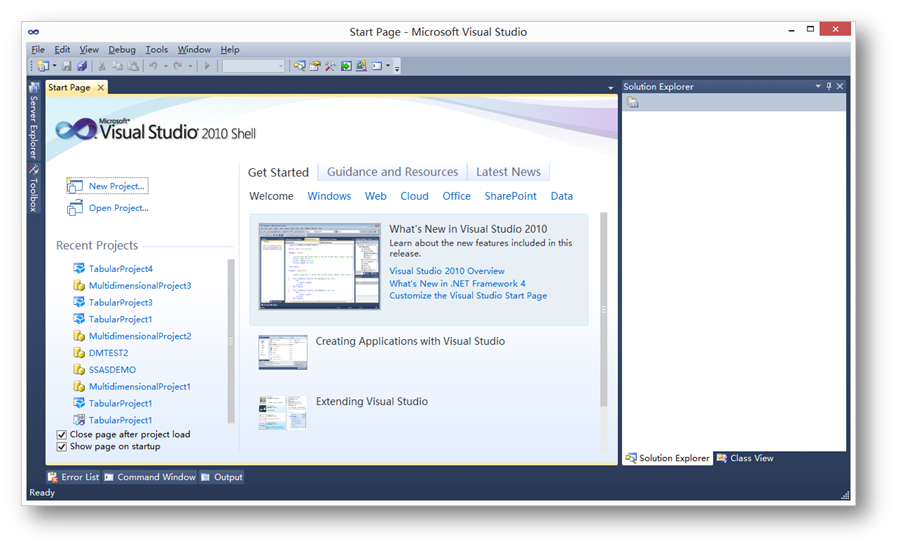Click the What's New in Visual Studio thumbnail
The image size is (898, 548).
click(x=319, y=267)
